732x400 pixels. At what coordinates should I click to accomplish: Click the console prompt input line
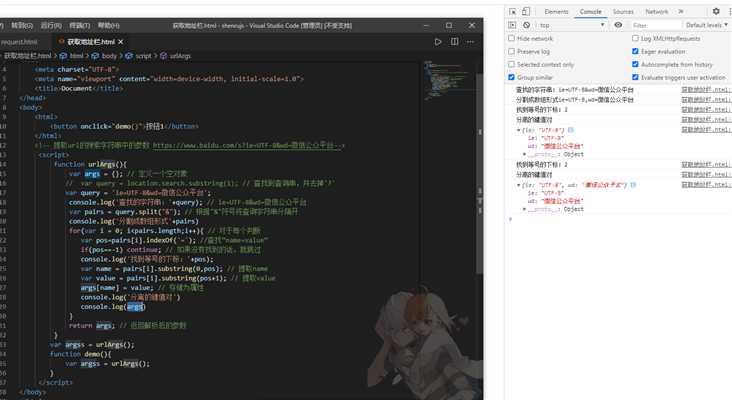[621, 219]
